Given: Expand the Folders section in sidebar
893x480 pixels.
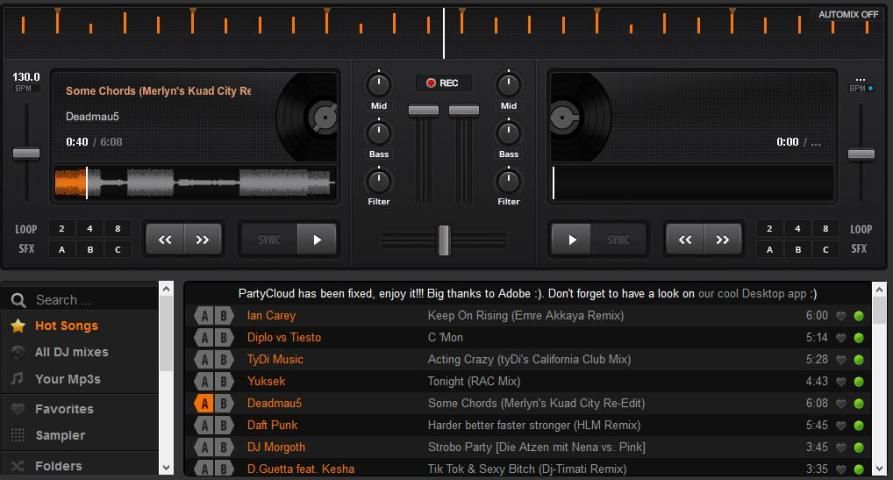Looking at the screenshot, I should click(58, 466).
